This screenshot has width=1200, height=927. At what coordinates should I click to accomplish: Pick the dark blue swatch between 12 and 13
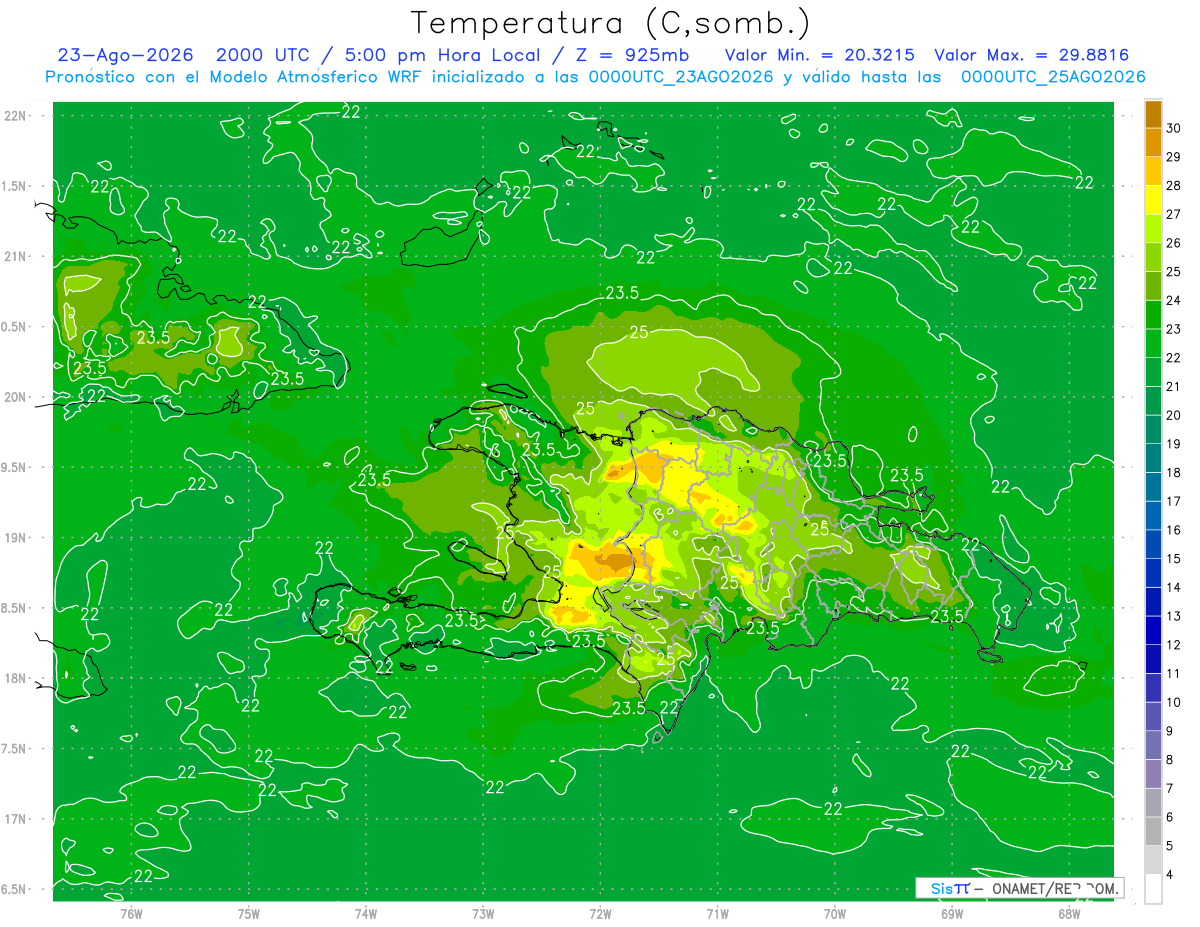(1153, 631)
